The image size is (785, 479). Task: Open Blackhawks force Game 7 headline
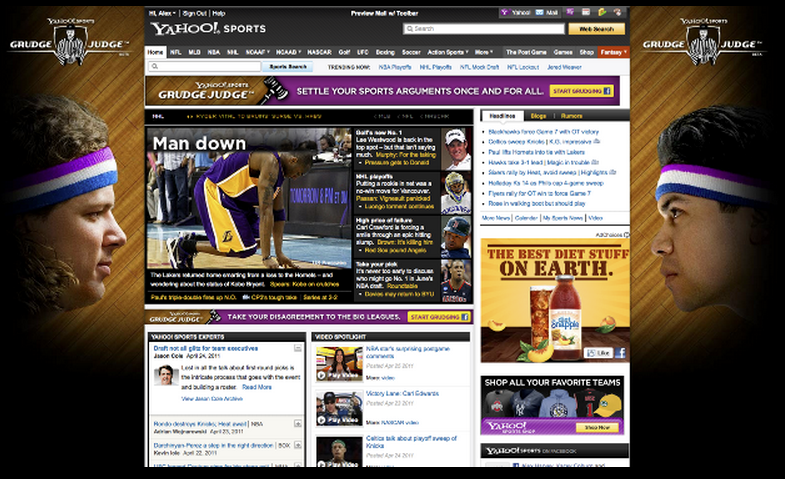(543, 132)
